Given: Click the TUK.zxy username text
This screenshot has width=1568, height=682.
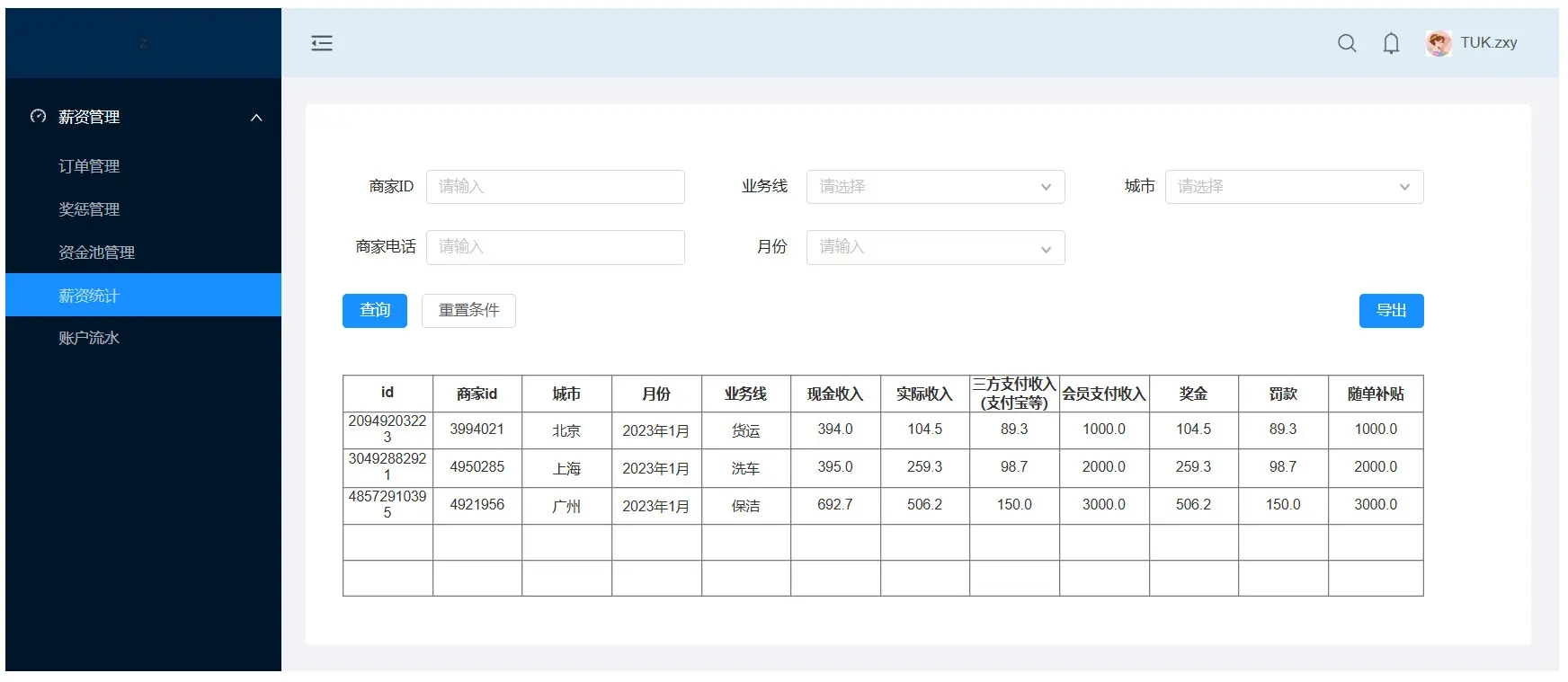Looking at the screenshot, I should [1488, 43].
